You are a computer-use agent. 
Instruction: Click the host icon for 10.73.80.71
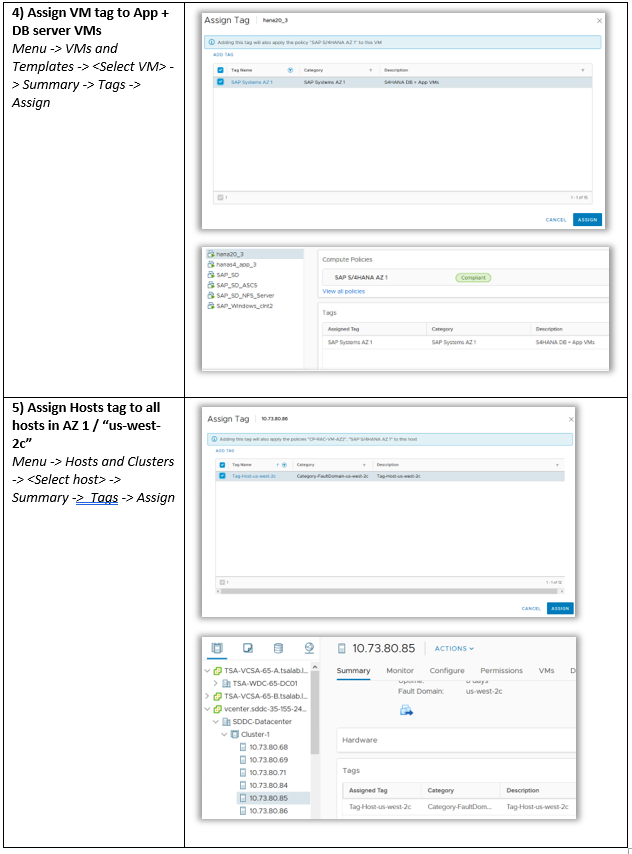tap(243, 772)
